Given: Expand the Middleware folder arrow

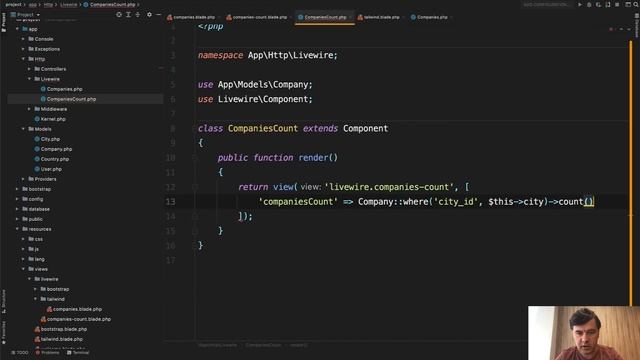Looking at the screenshot, I should (x=29, y=109).
